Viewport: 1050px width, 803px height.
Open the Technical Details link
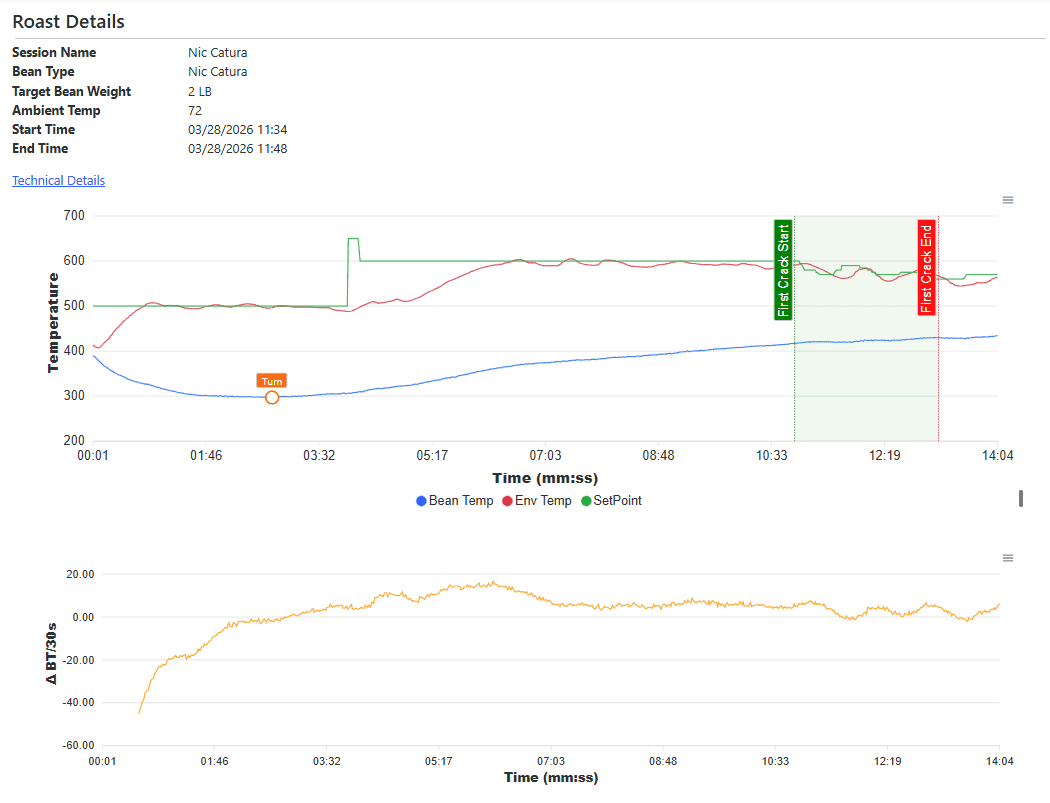tap(58, 180)
